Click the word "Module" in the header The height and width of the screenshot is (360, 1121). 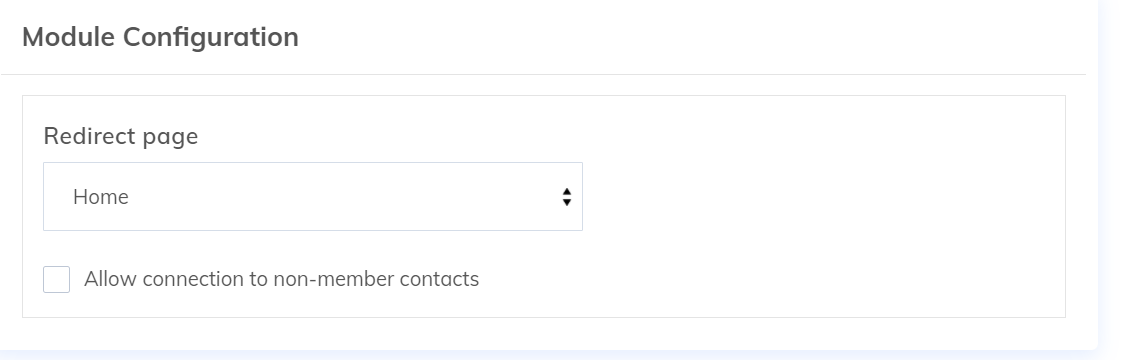click(x=69, y=36)
